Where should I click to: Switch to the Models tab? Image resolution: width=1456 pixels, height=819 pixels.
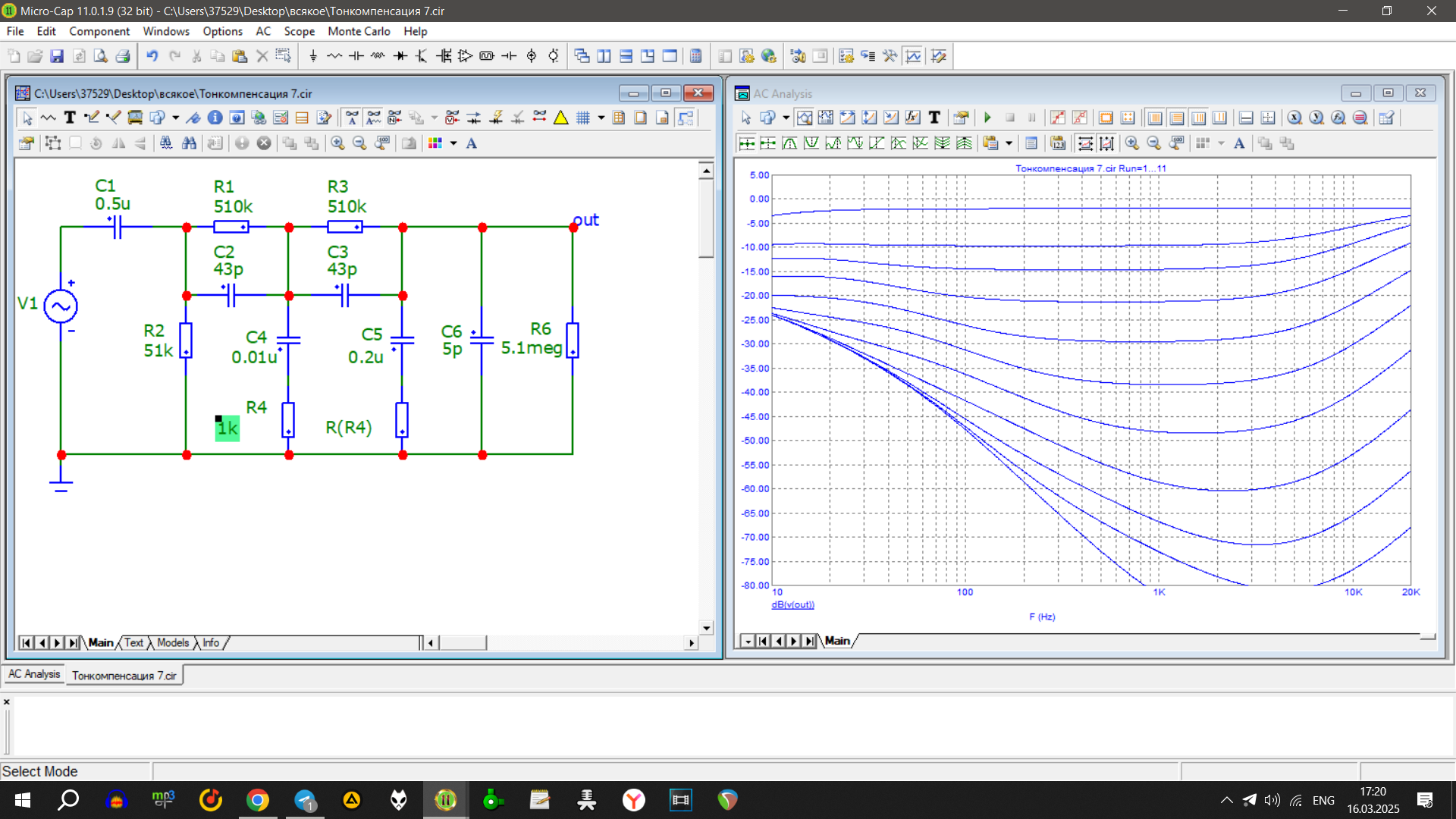(x=173, y=642)
